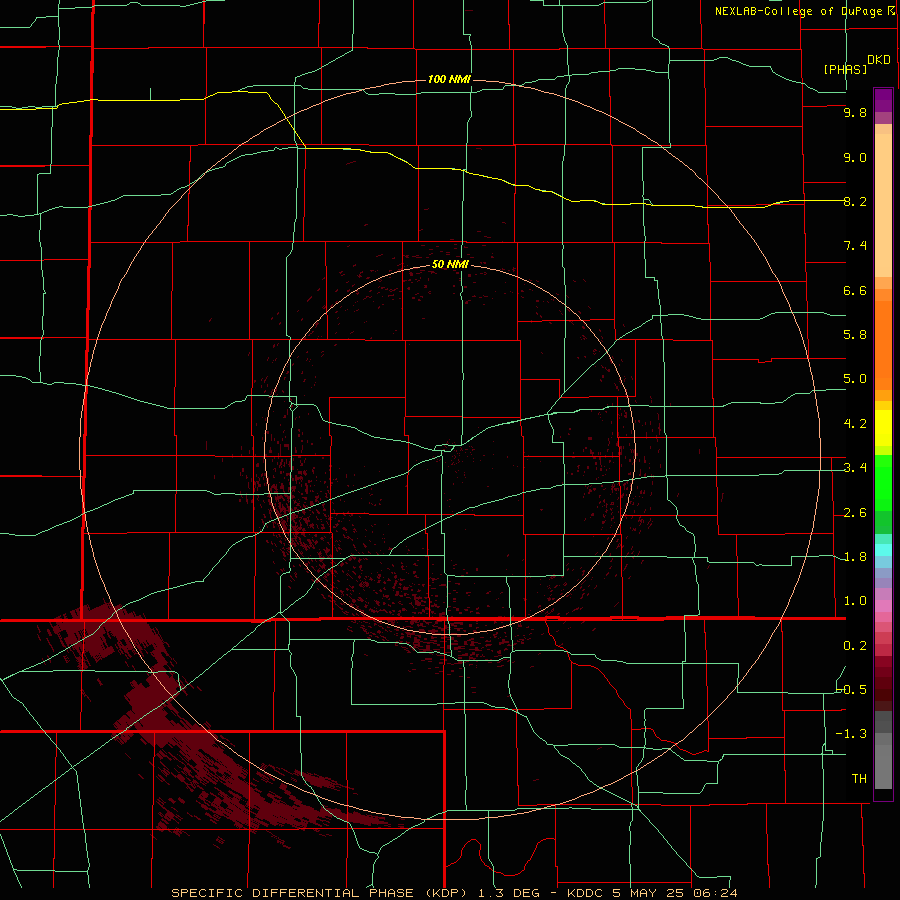Click the Specific Differential Phase (KDP) caption
Viewport: 900px width, 900px height.
click(454, 893)
